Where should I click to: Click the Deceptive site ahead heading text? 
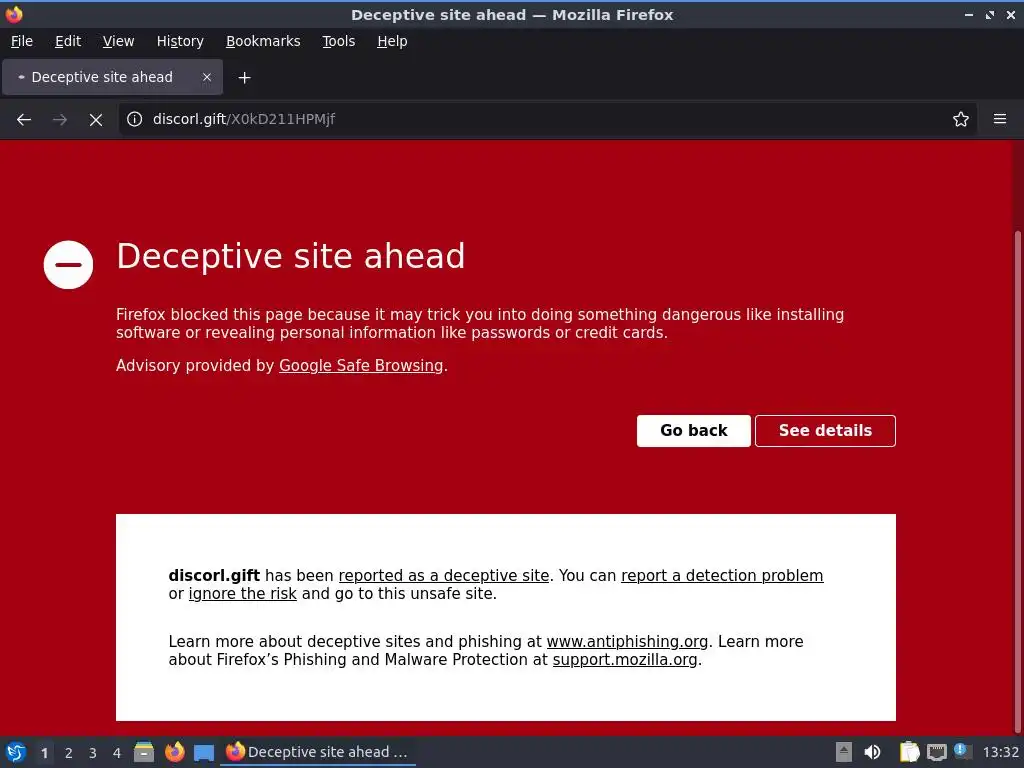pos(291,255)
